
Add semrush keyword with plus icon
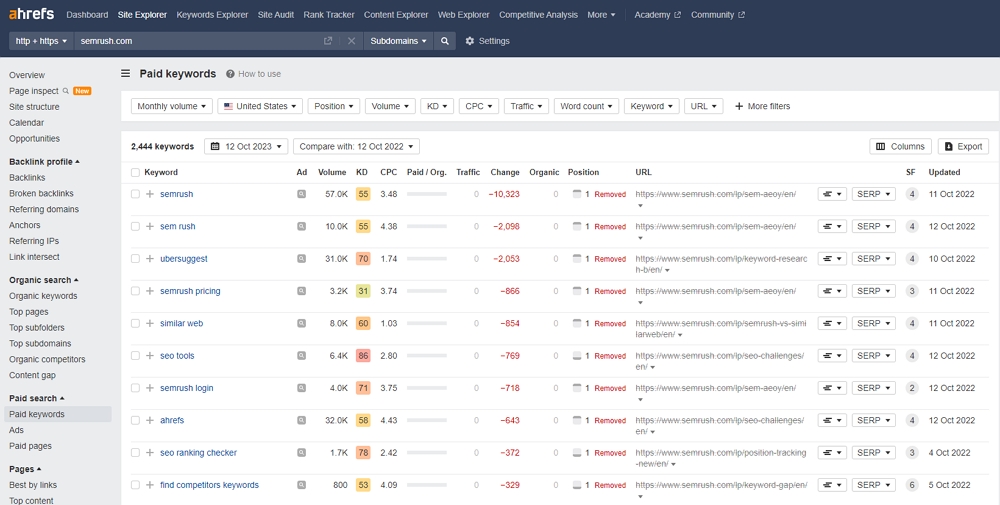click(150, 194)
